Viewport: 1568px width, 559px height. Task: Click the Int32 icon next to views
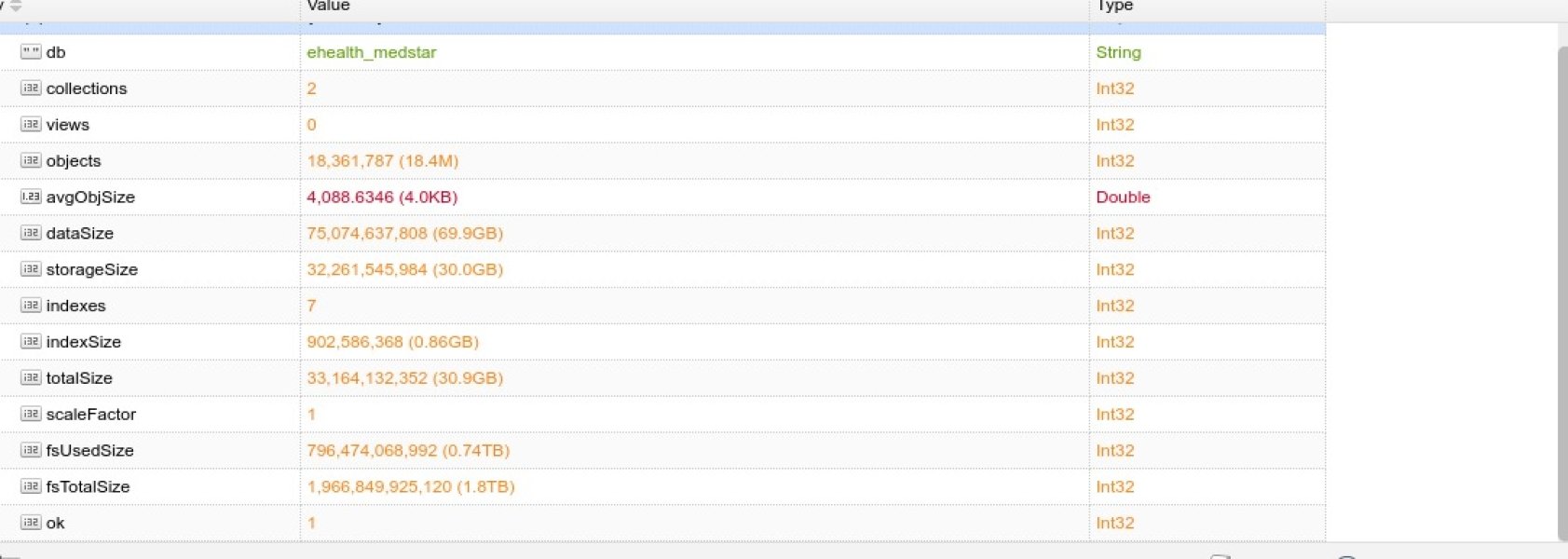coord(31,125)
